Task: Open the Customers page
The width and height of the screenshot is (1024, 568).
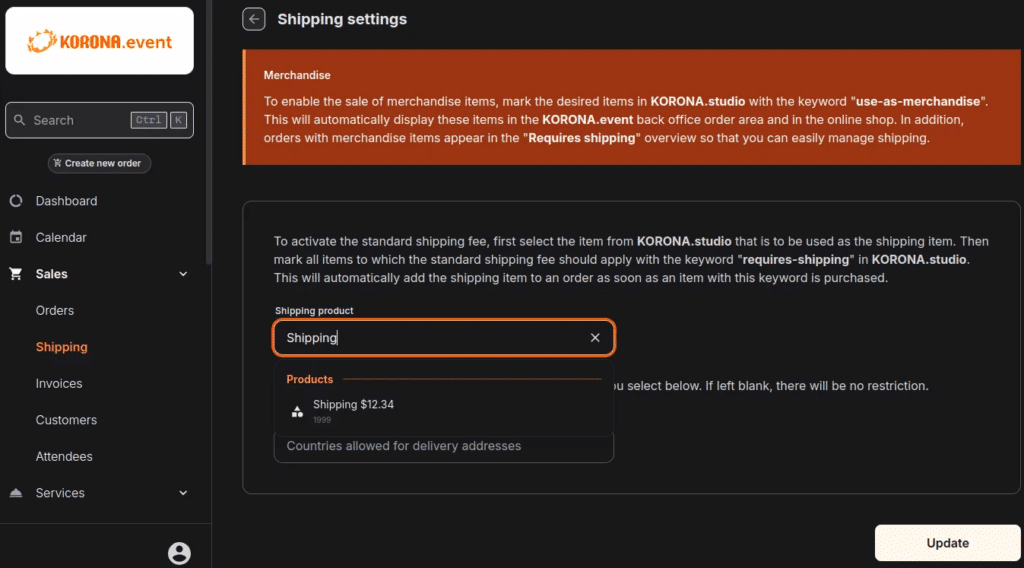Action: (66, 420)
